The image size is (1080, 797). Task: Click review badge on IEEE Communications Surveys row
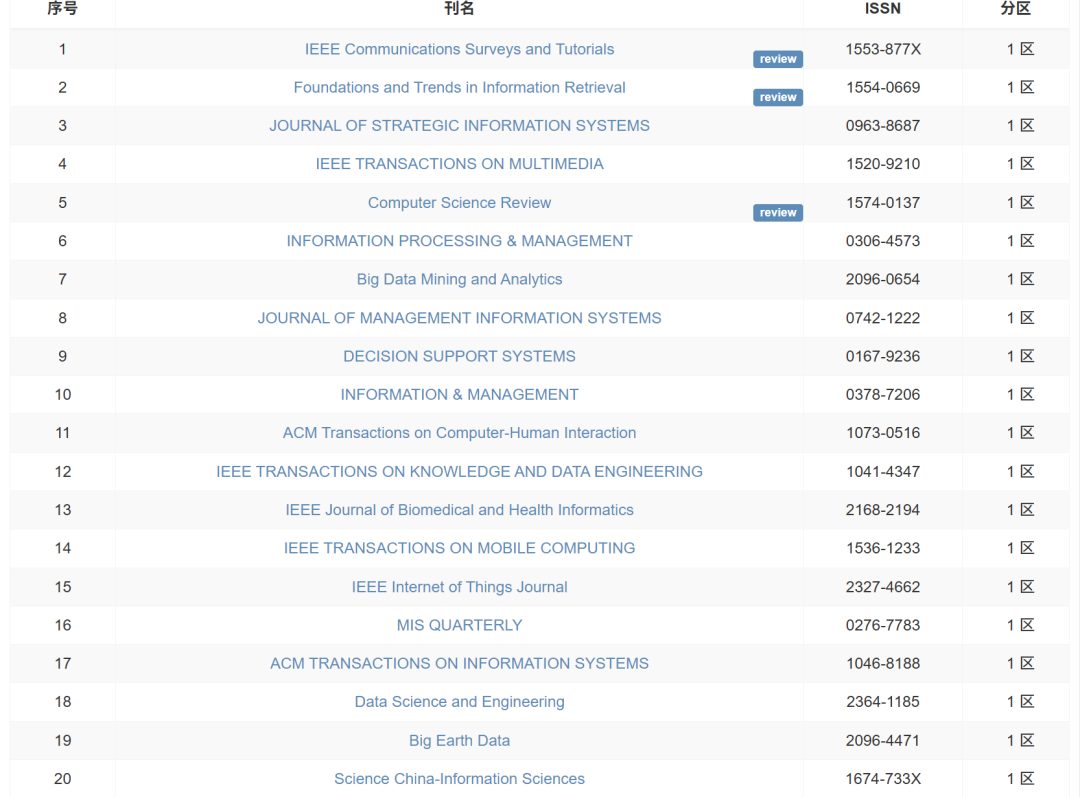coord(778,59)
